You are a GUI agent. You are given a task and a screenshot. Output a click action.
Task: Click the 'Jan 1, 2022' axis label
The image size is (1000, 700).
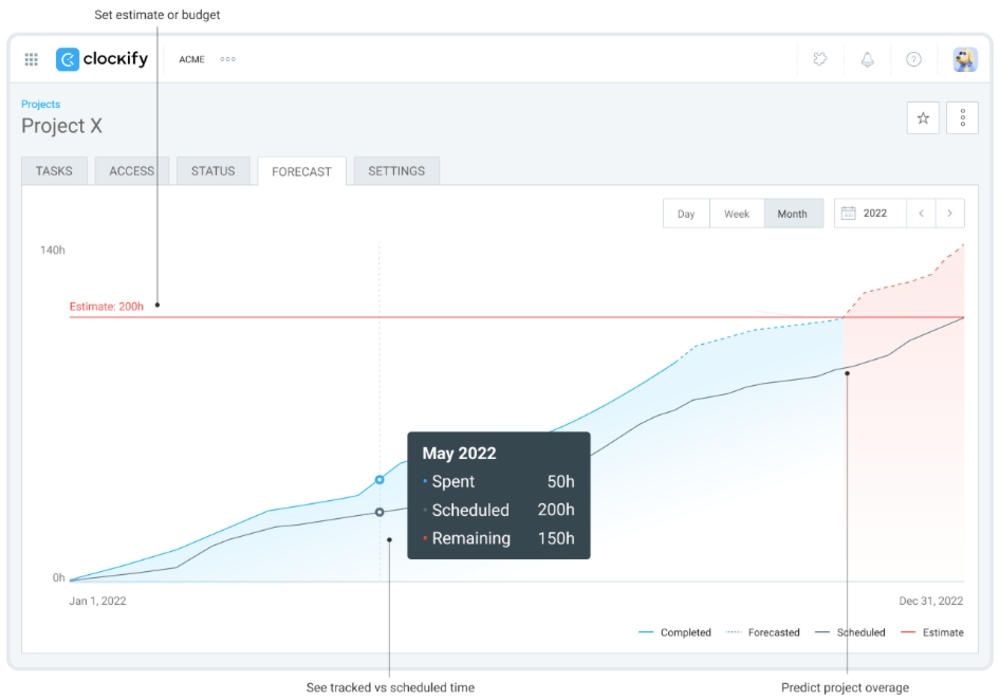[98, 601]
